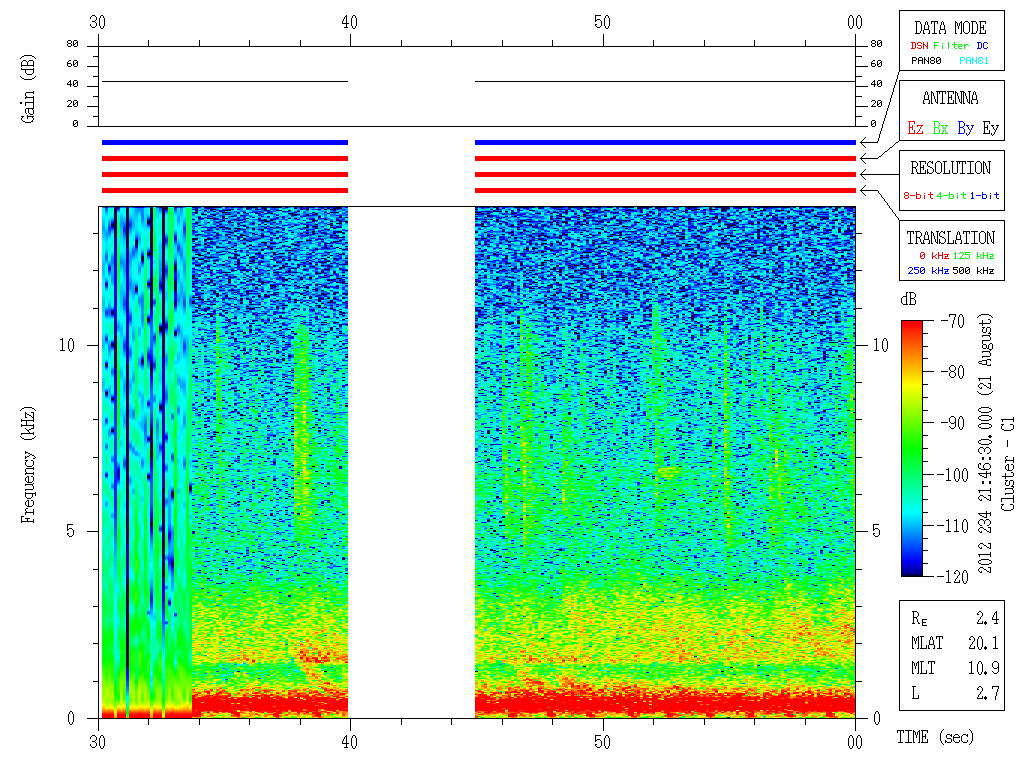This screenshot has height=768, width=1024.
Task: Click the MLAT value in ephemeris box
Action: [x=984, y=643]
